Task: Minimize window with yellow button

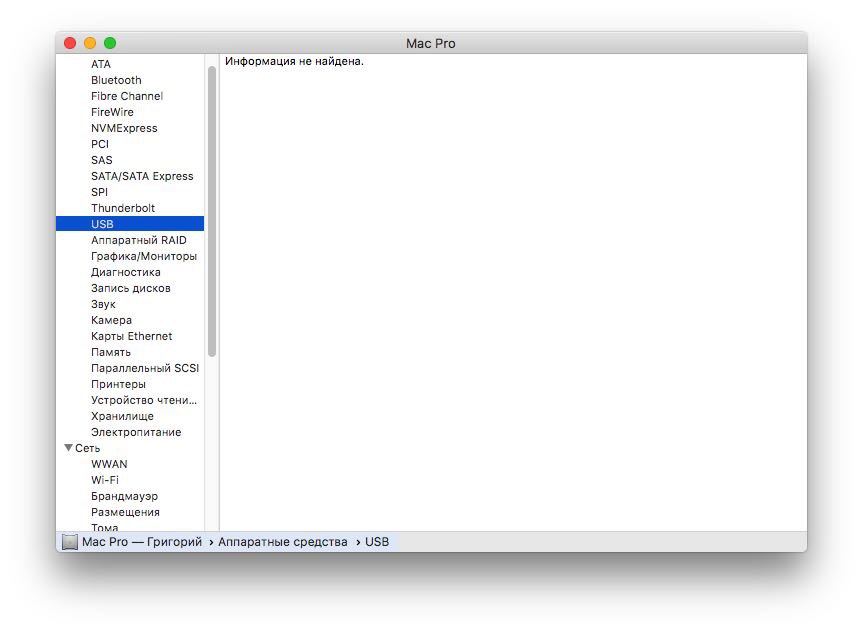Action: pyautogui.click(x=90, y=43)
